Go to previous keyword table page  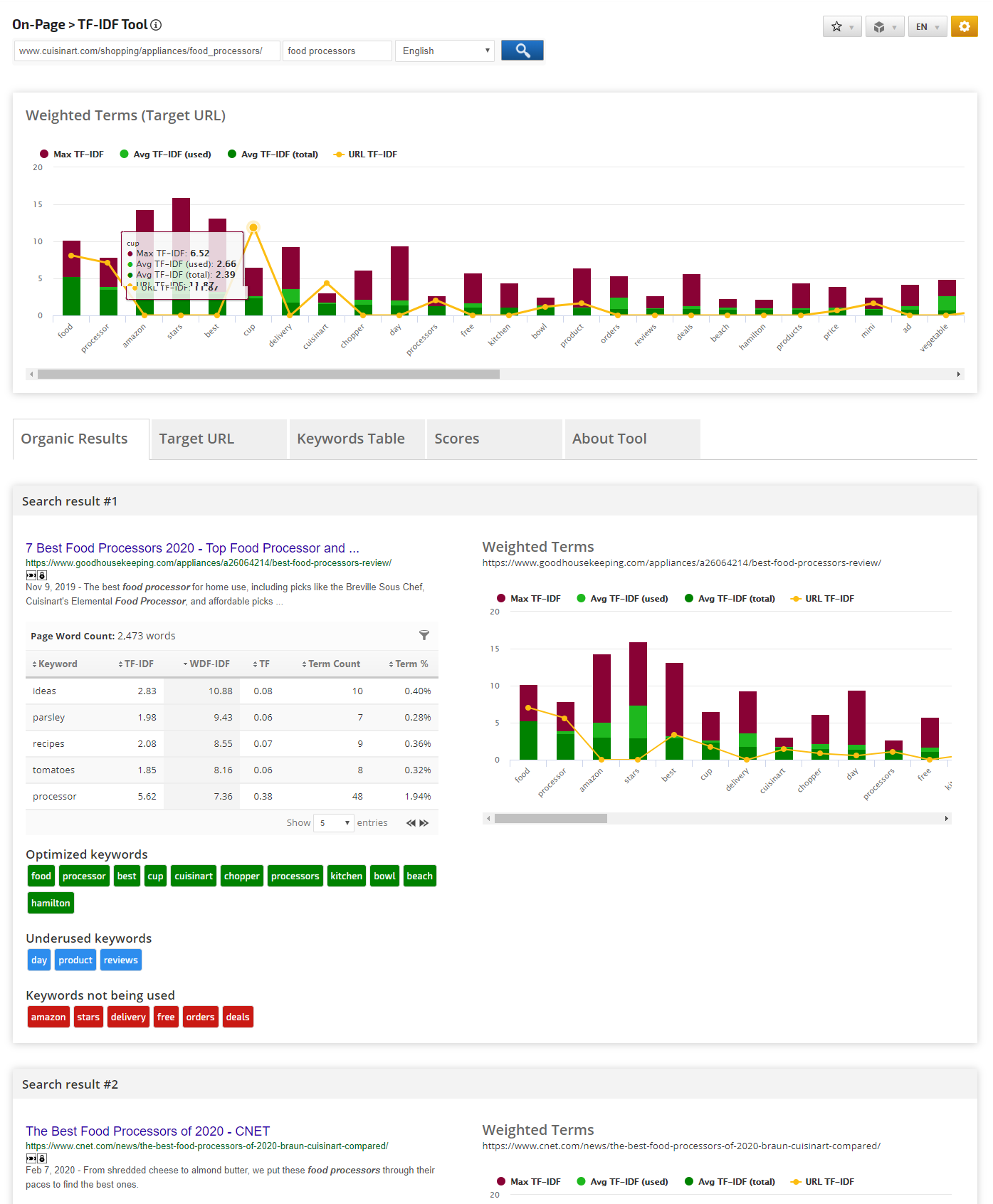pyautogui.click(x=411, y=823)
